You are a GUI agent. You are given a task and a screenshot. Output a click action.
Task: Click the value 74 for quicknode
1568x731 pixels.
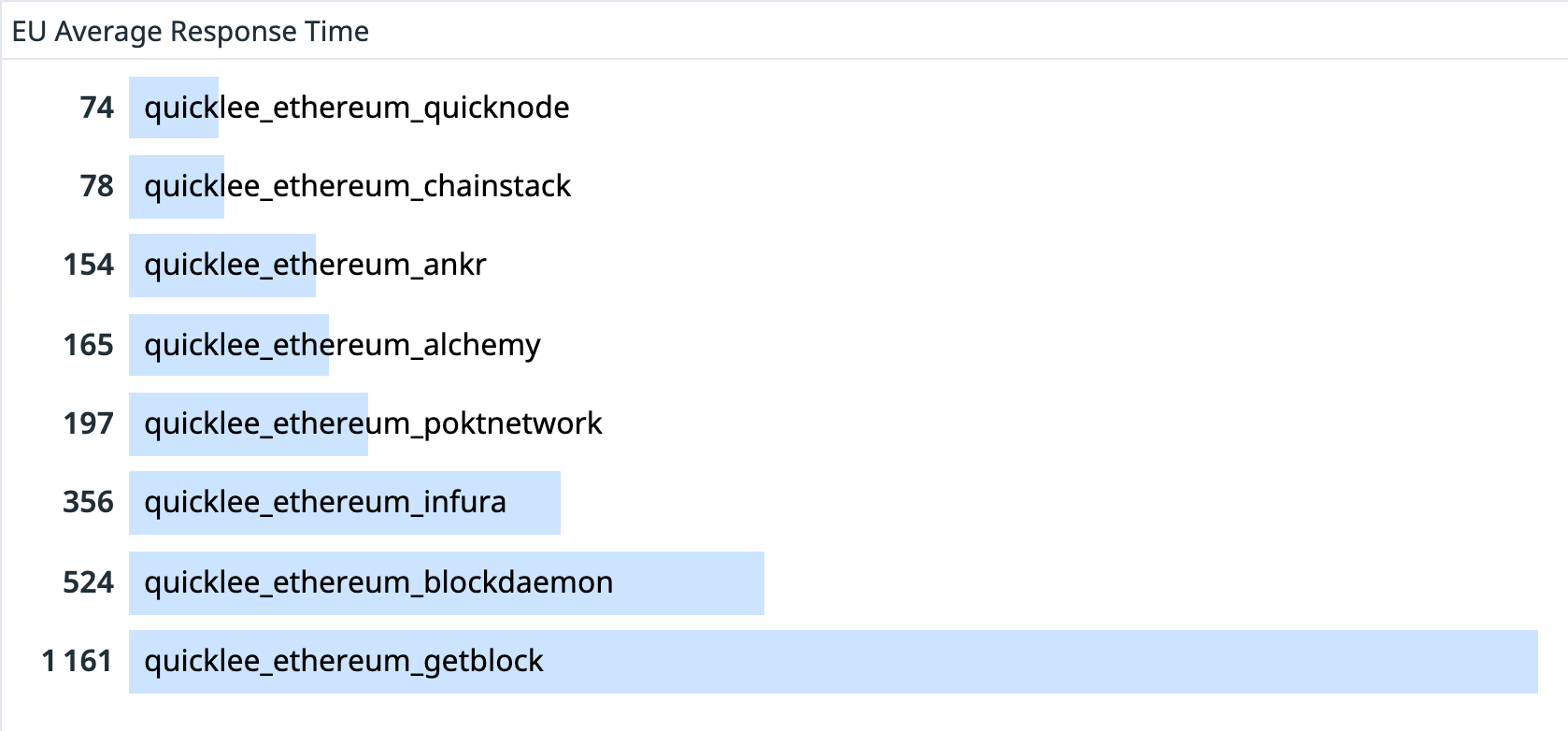[x=97, y=107]
